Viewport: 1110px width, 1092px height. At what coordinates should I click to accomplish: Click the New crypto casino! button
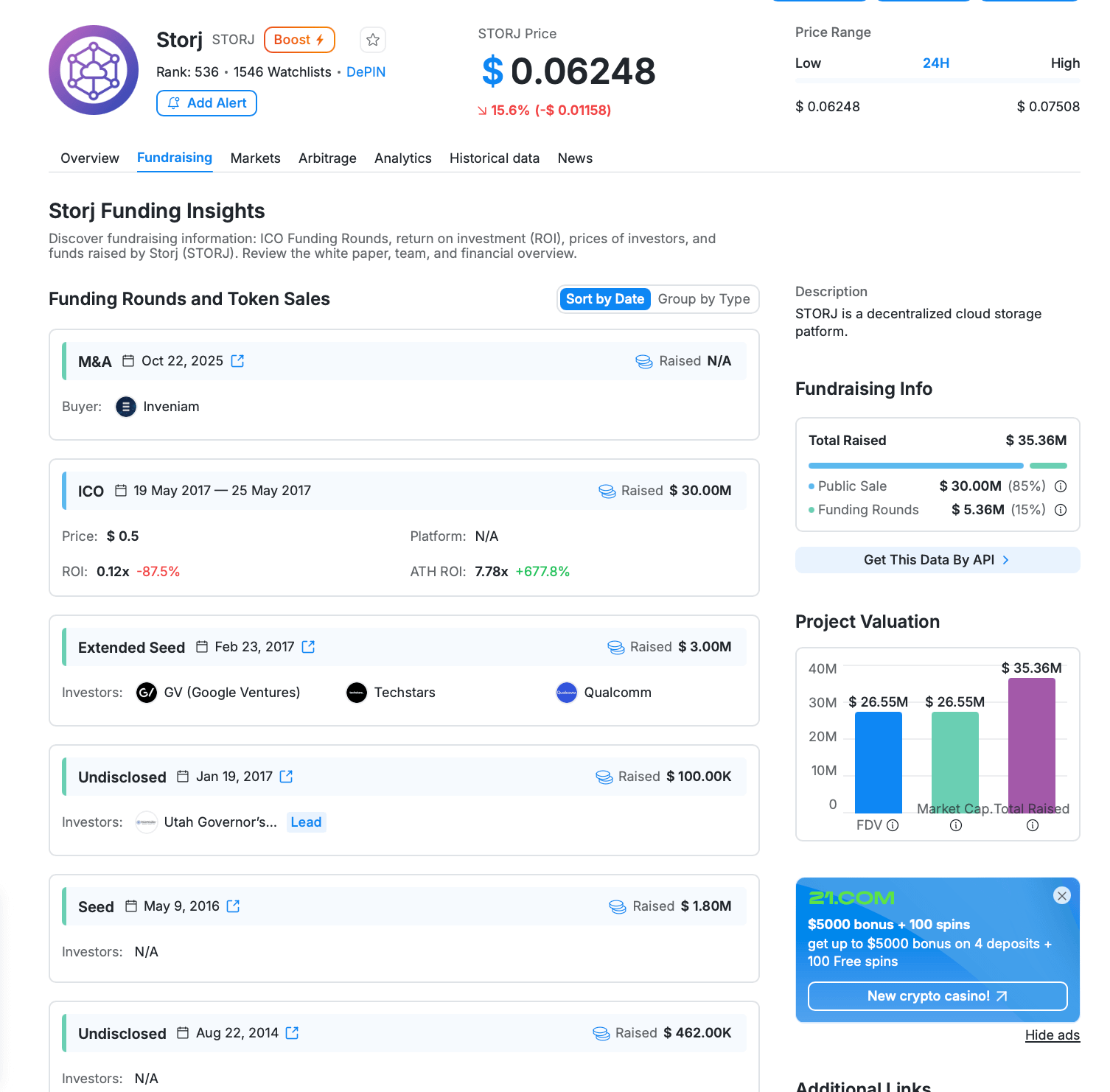[x=938, y=996]
